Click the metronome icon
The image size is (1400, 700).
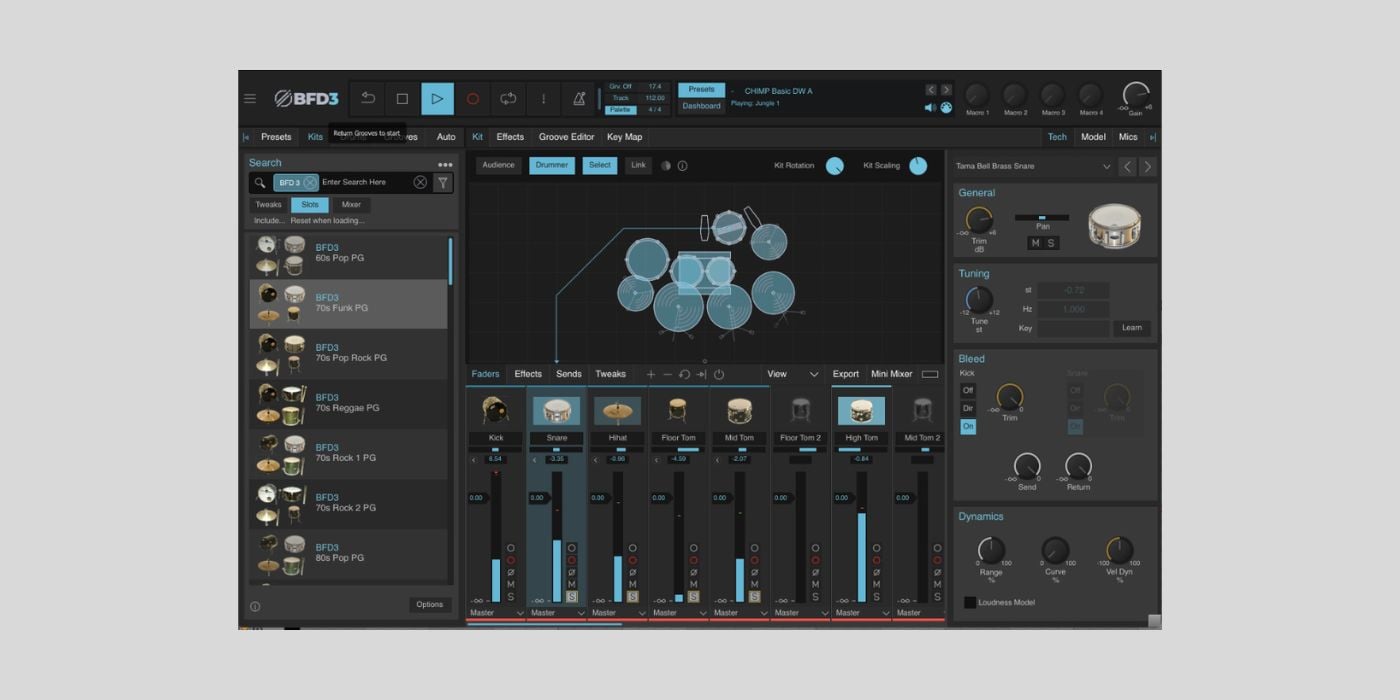[x=579, y=98]
